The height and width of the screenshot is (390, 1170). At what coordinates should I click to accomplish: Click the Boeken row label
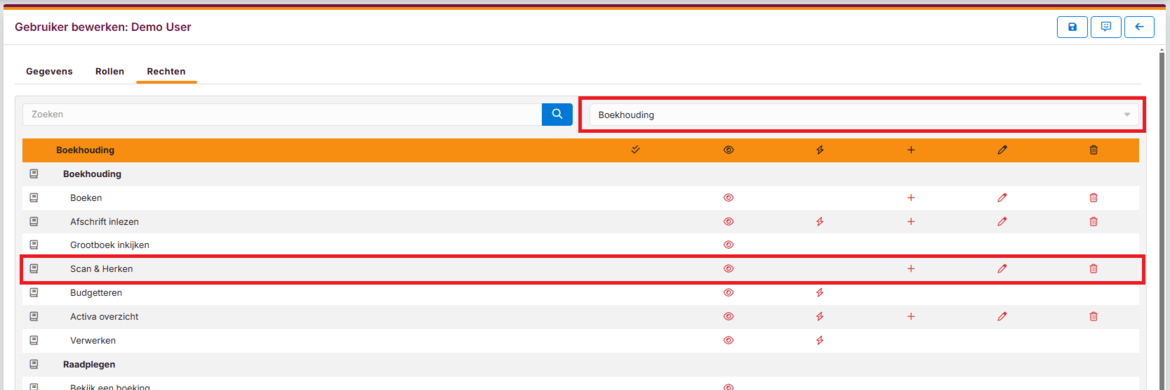click(x=86, y=198)
